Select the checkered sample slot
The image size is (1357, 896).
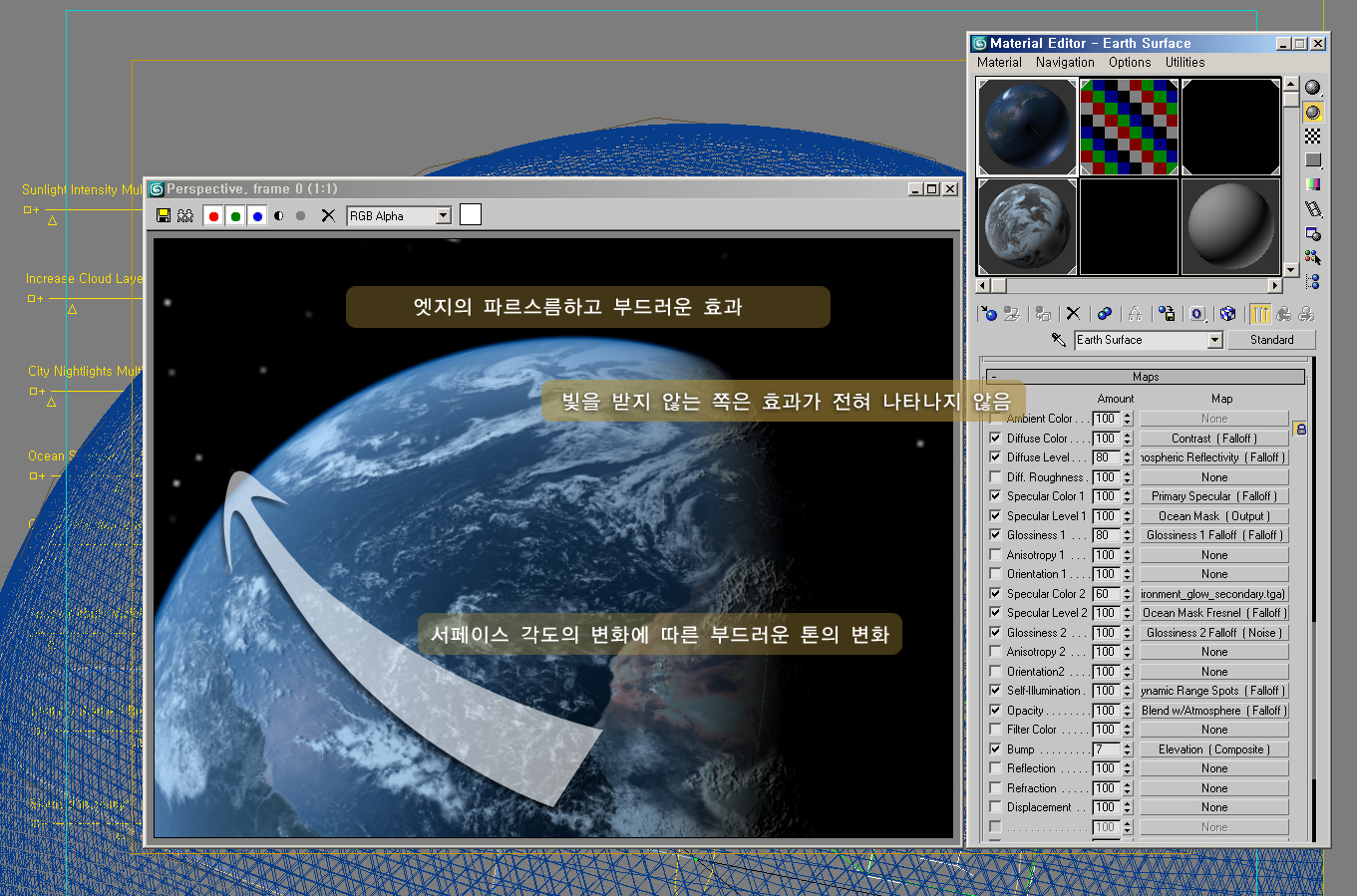[1129, 128]
